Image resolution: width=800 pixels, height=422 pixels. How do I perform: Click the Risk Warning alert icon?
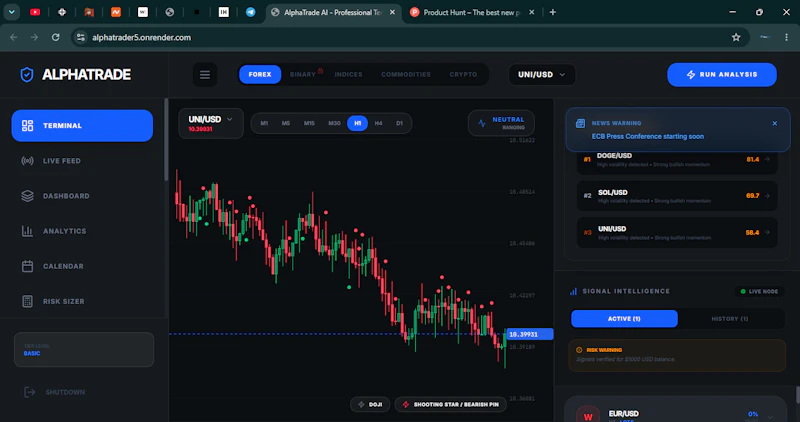[579, 350]
